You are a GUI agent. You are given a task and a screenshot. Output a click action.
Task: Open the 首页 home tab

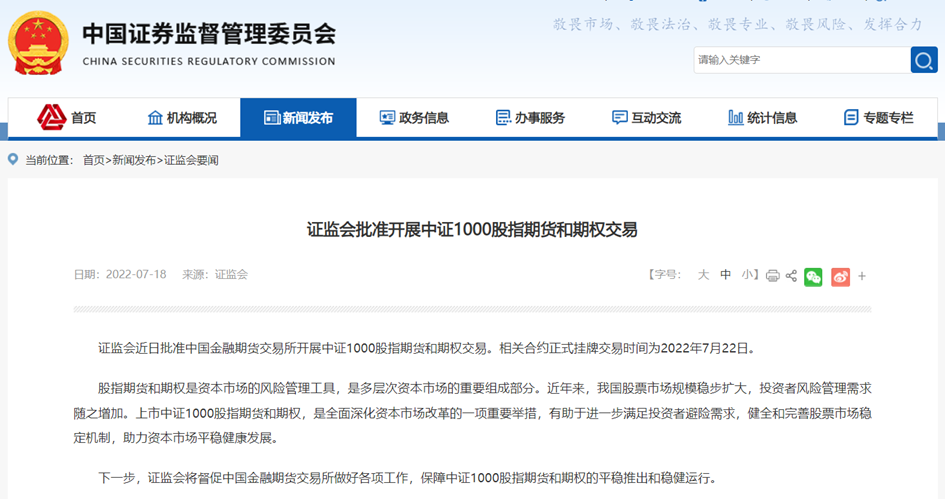pos(68,118)
